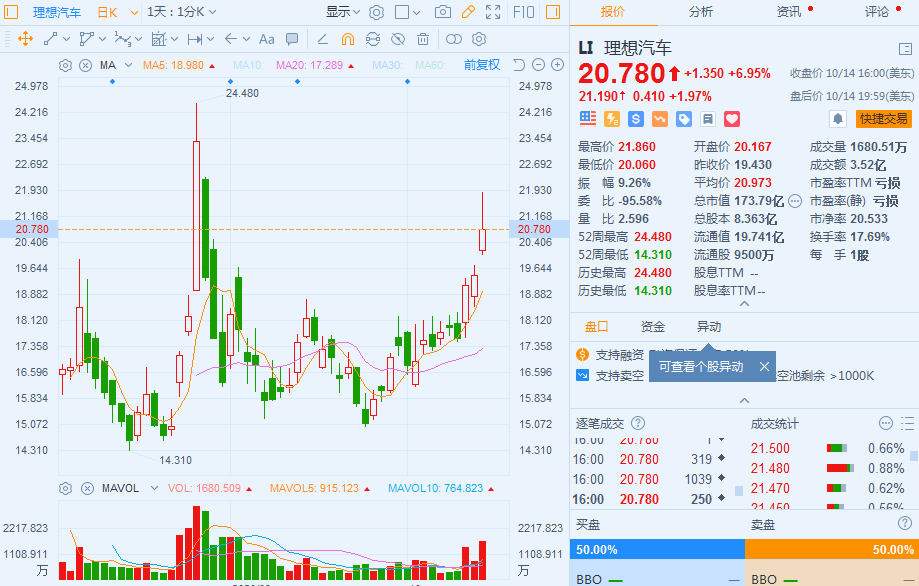Select the magnet snap drawing tool
Screen dimensions: 919x586
[x=348, y=39]
